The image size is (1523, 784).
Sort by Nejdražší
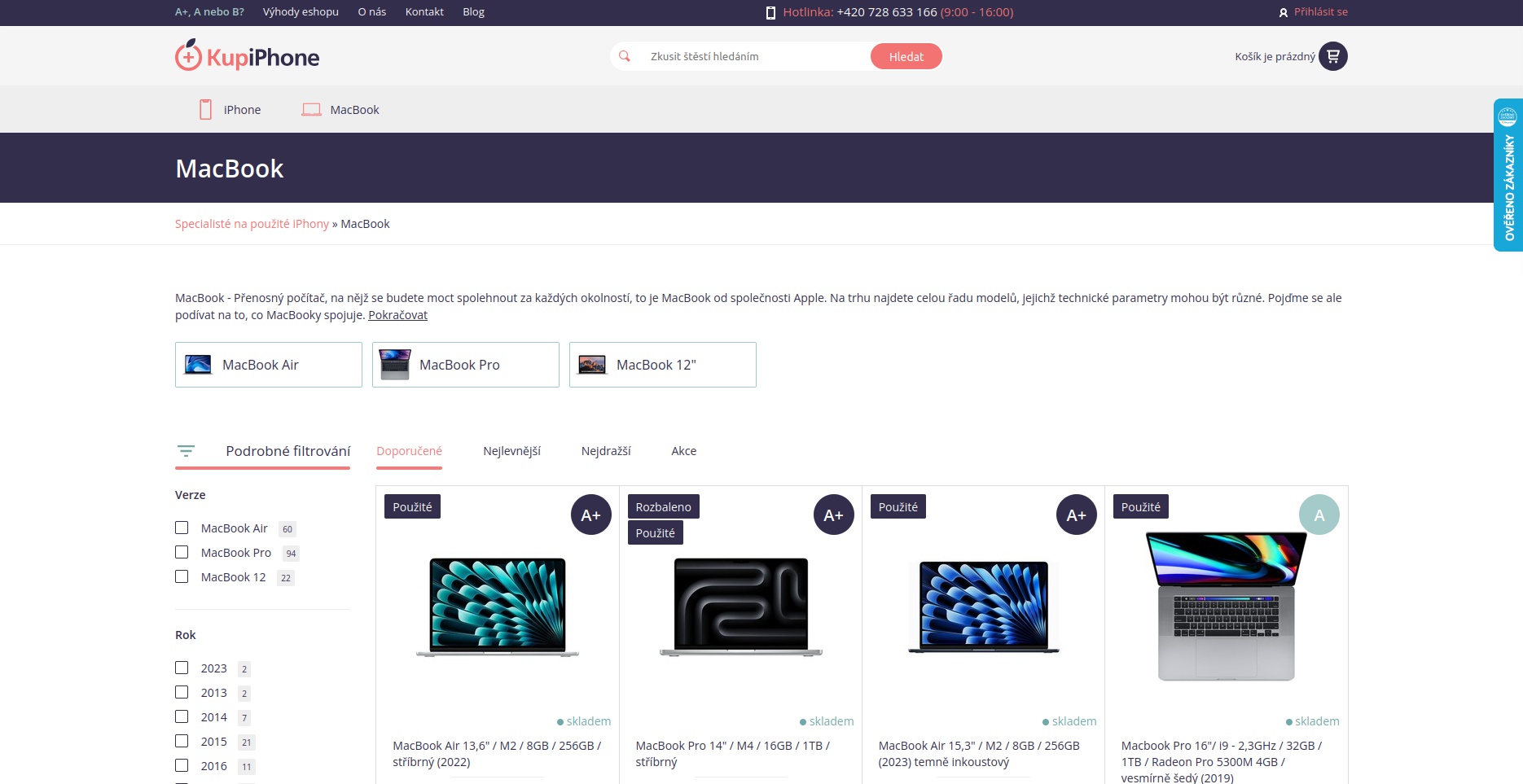pyautogui.click(x=606, y=451)
